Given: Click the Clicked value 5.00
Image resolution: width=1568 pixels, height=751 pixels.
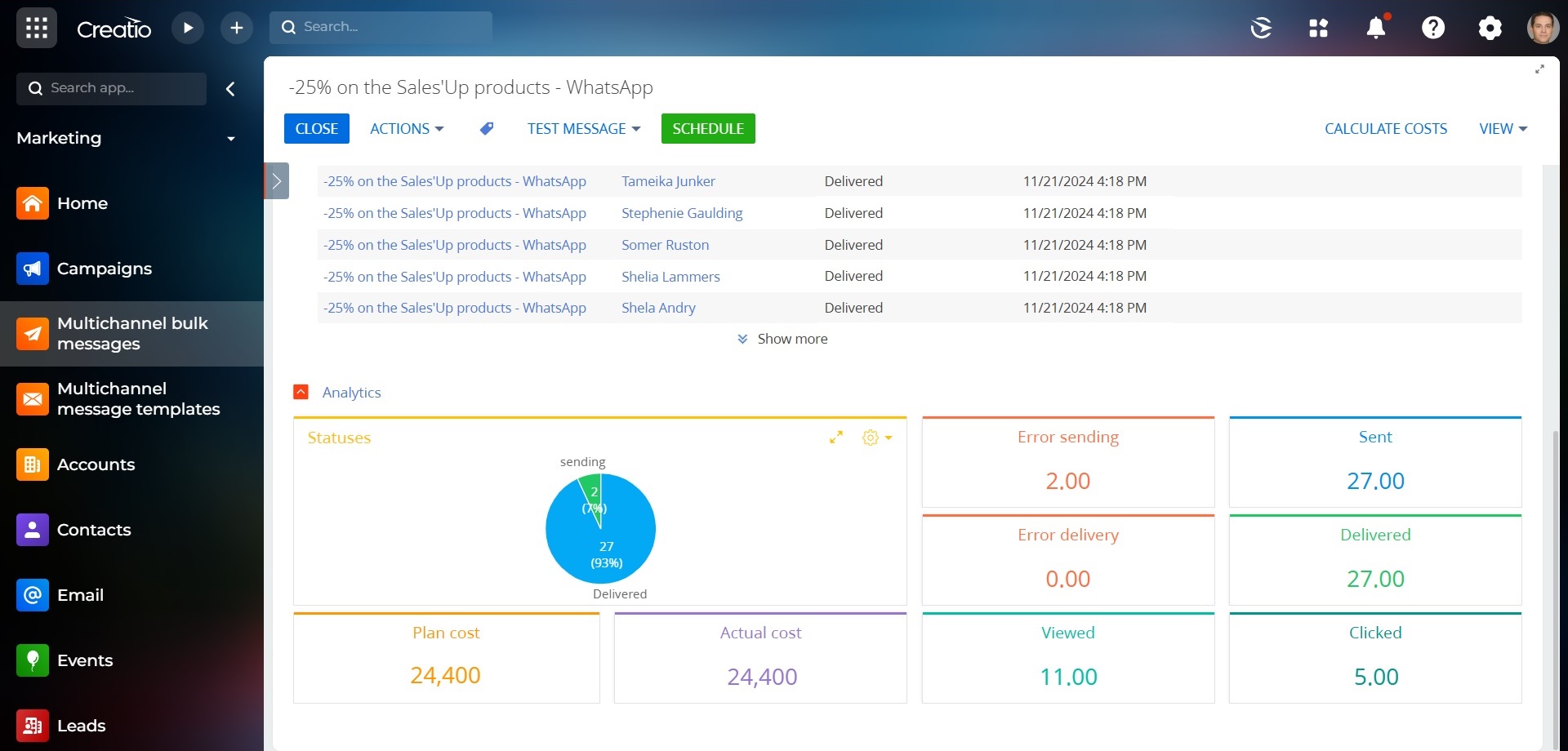Looking at the screenshot, I should [x=1376, y=677].
